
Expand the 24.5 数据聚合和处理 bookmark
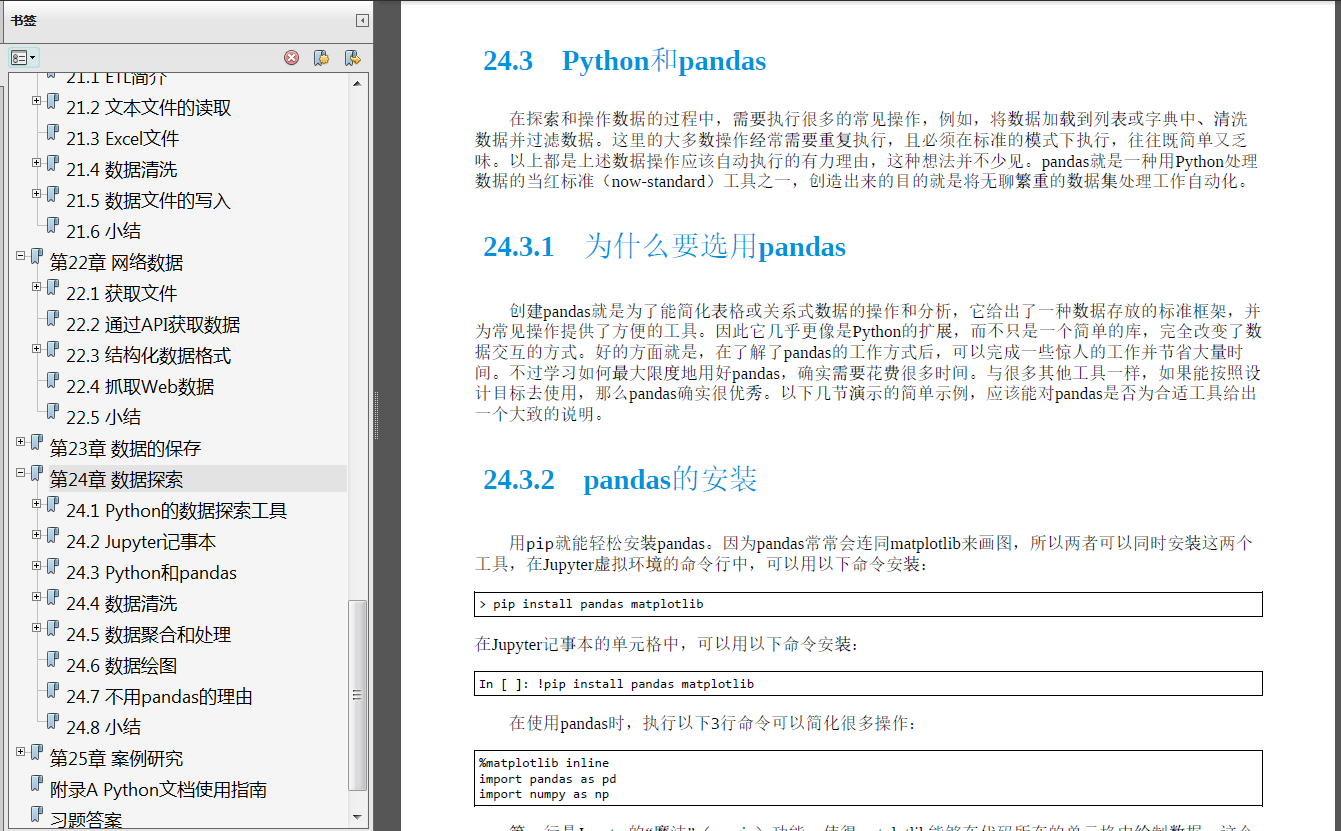click(37, 627)
